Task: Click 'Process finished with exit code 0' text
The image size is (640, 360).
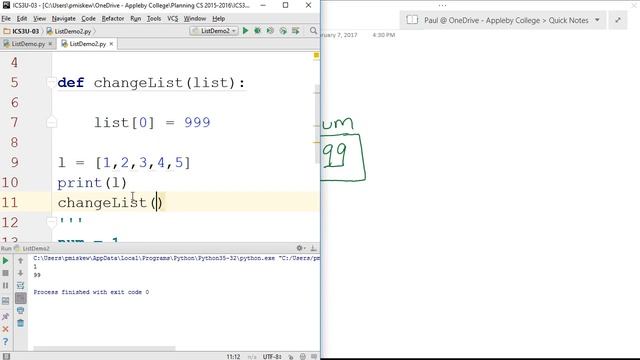Action: pos(91,292)
